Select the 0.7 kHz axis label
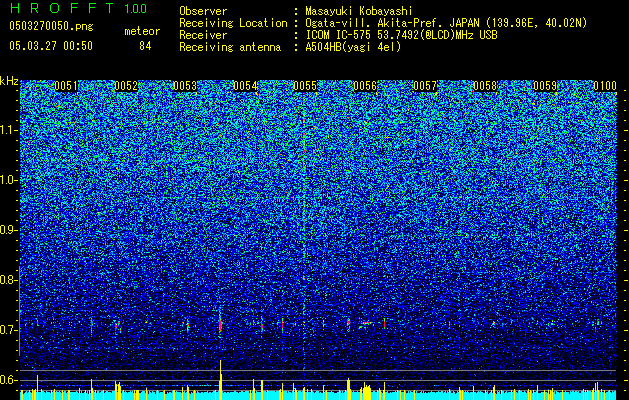629x400 pixels. [x=8, y=330]
